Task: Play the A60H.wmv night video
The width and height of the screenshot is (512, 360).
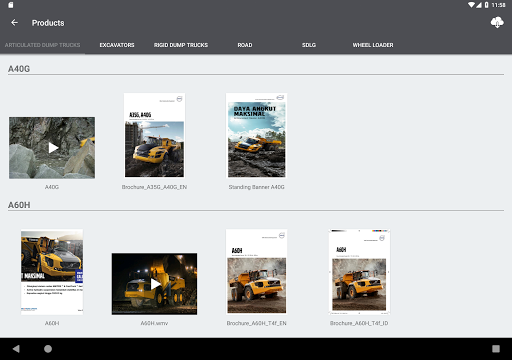Action: (154, 284)
